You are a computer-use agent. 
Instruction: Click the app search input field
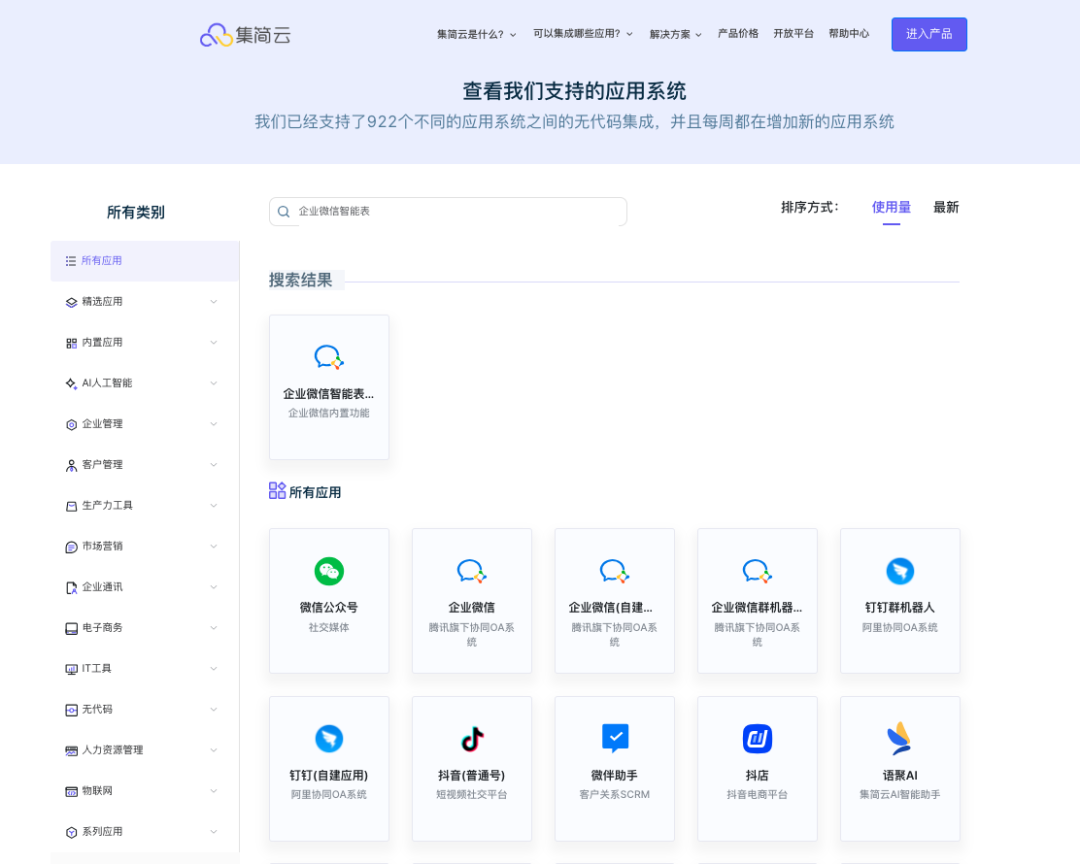pos(448,212)
